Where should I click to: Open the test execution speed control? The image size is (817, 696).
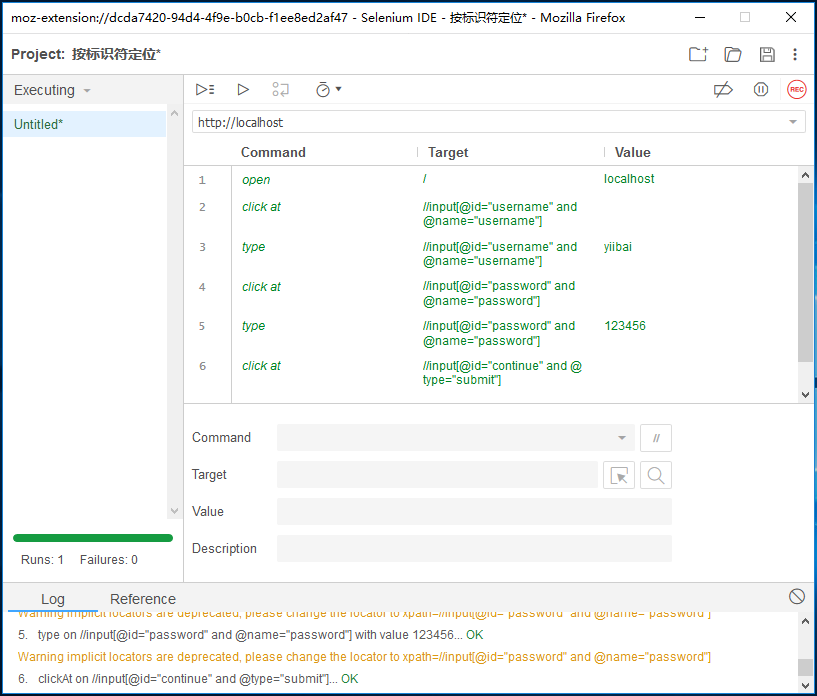click(328, 90)
